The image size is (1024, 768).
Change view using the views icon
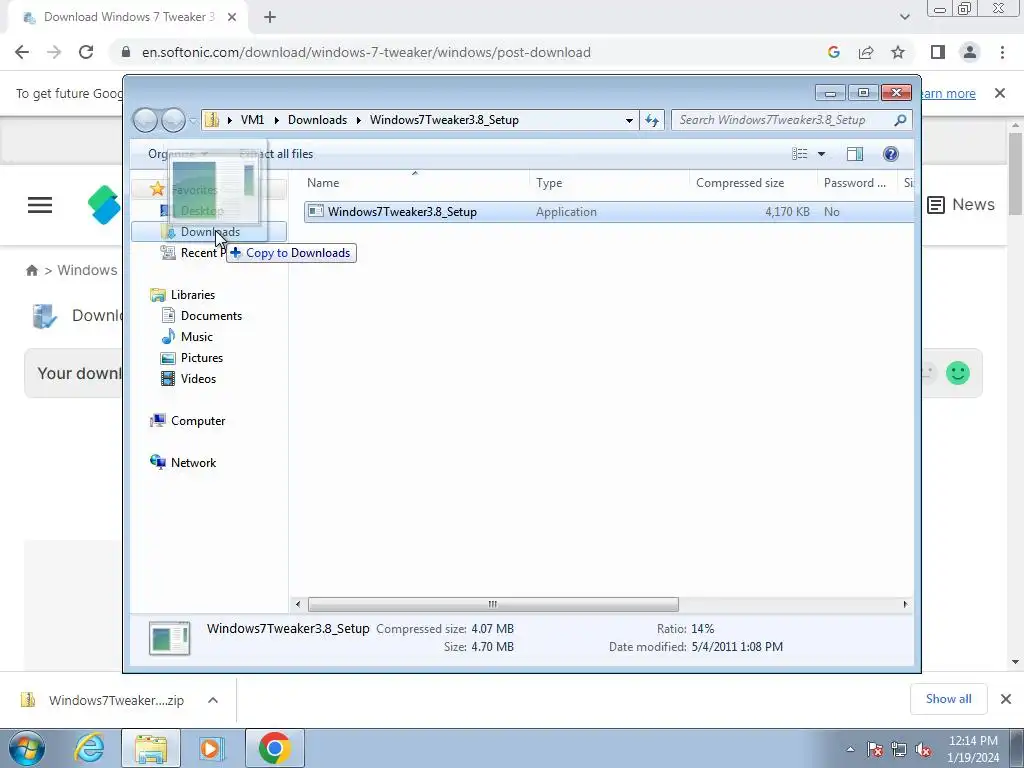(799, 154)
